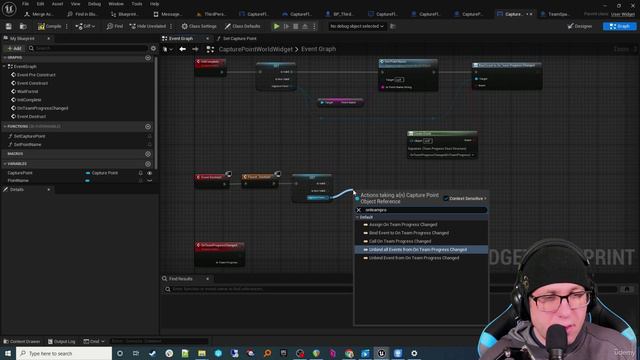Open Class Defaults
Image resolution: width=640 pixels, height=360 pixels.
click(242, 26)
